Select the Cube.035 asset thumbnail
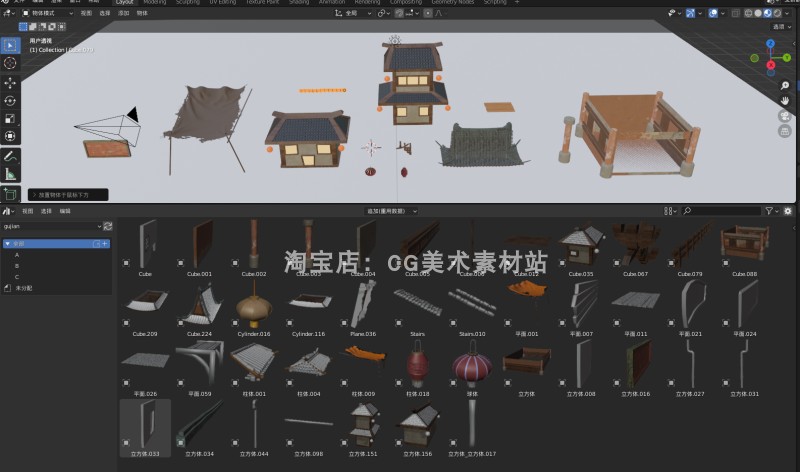 581,247
